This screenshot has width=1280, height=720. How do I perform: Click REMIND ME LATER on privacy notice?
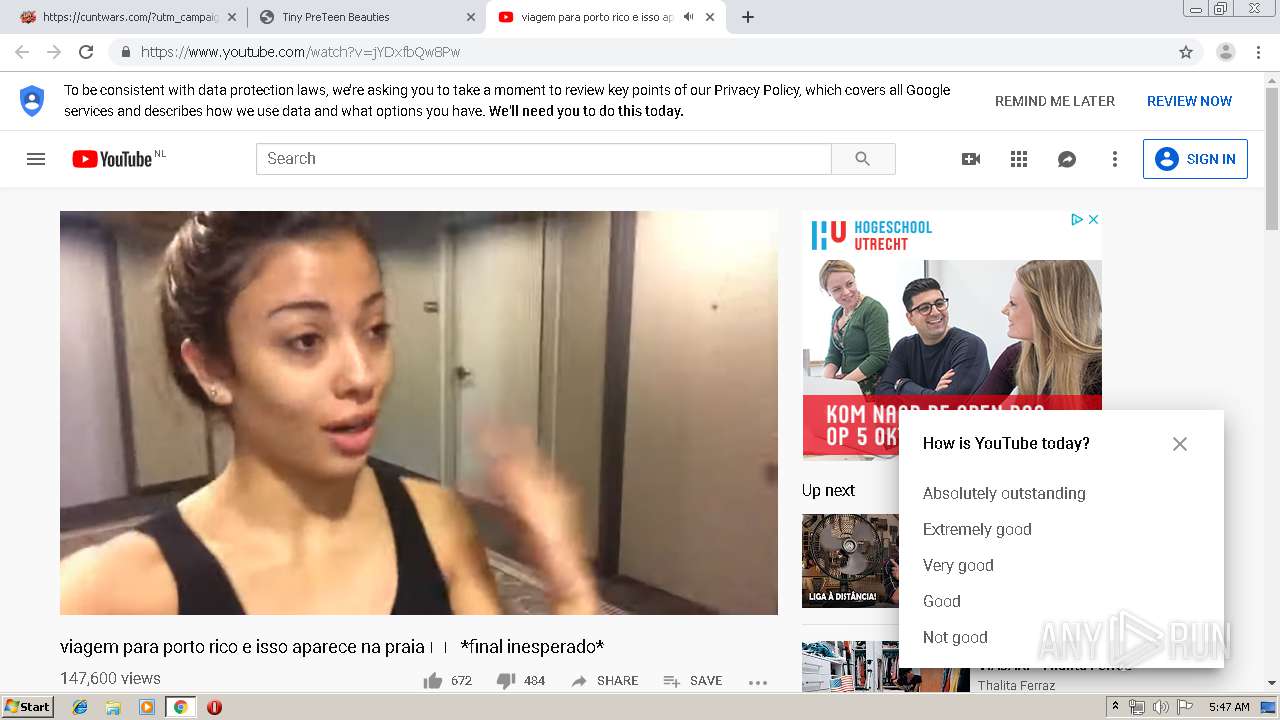pyautogui.click(x=1054, y=101)
